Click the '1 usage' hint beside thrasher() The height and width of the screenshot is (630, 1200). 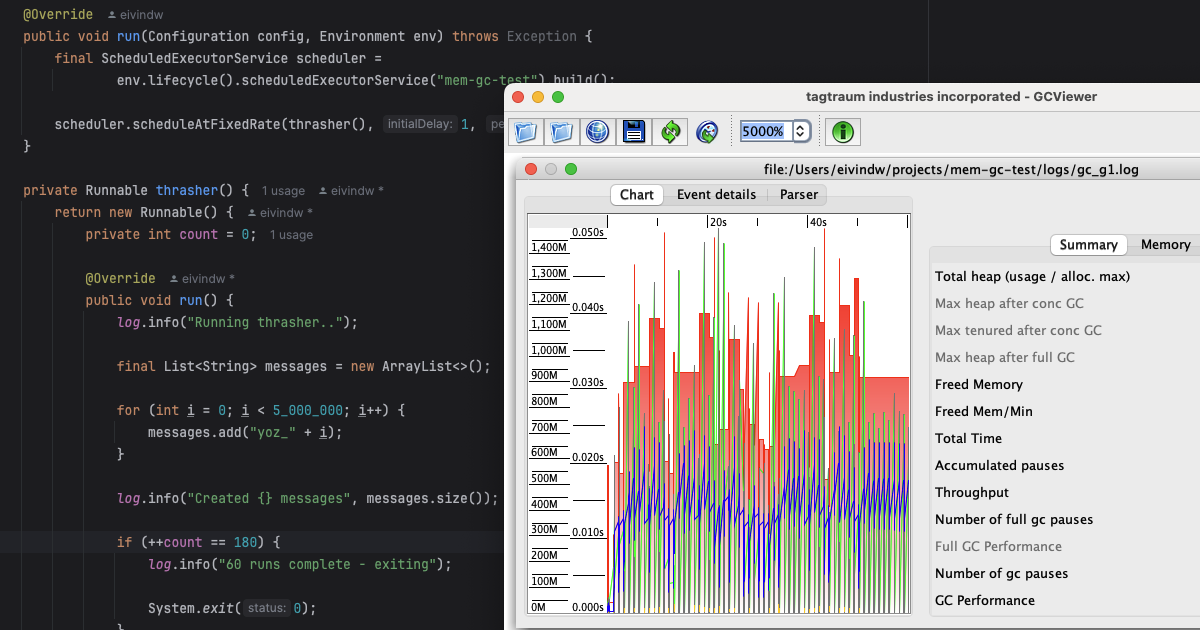click(283, 191)
